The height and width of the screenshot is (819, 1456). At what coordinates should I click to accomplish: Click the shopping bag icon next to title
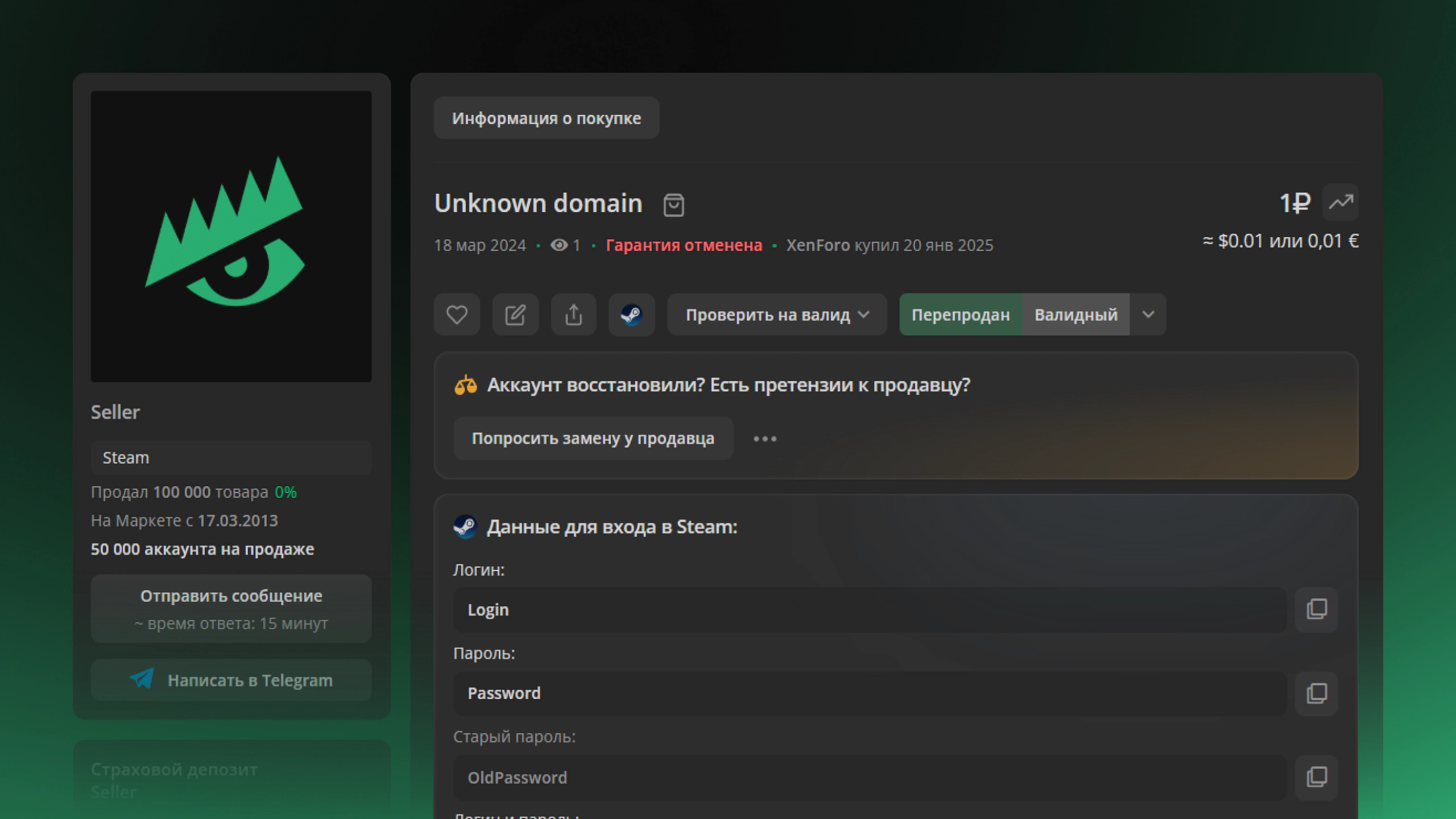[x=673, y=205]
